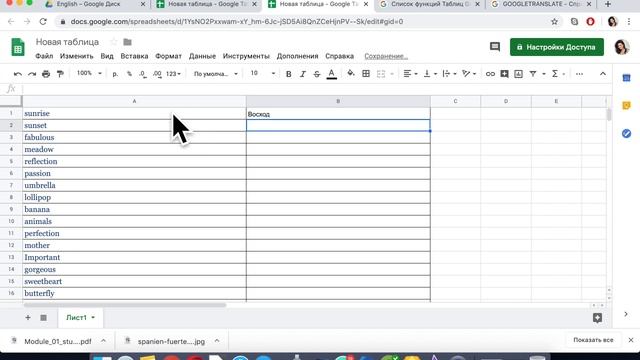Reload the browser page
Image resolution: width=640 pixels, height=360 pixels.
(43, 22)
